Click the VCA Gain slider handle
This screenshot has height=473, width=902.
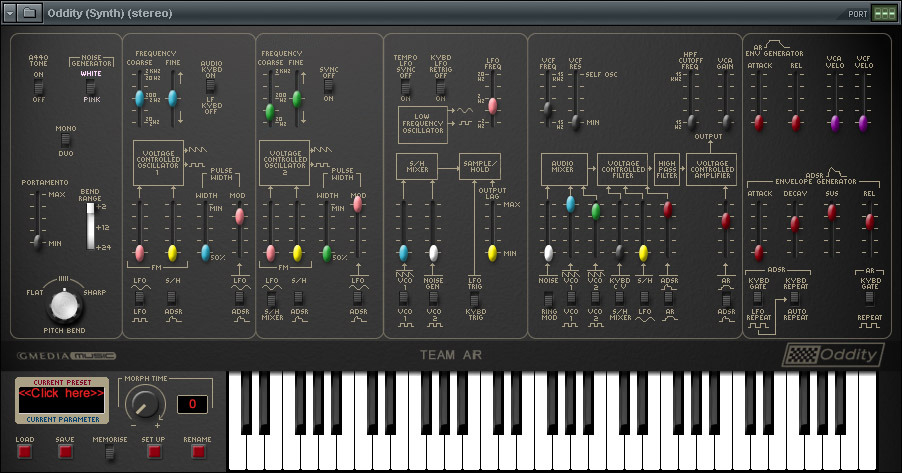coord(727,121)
